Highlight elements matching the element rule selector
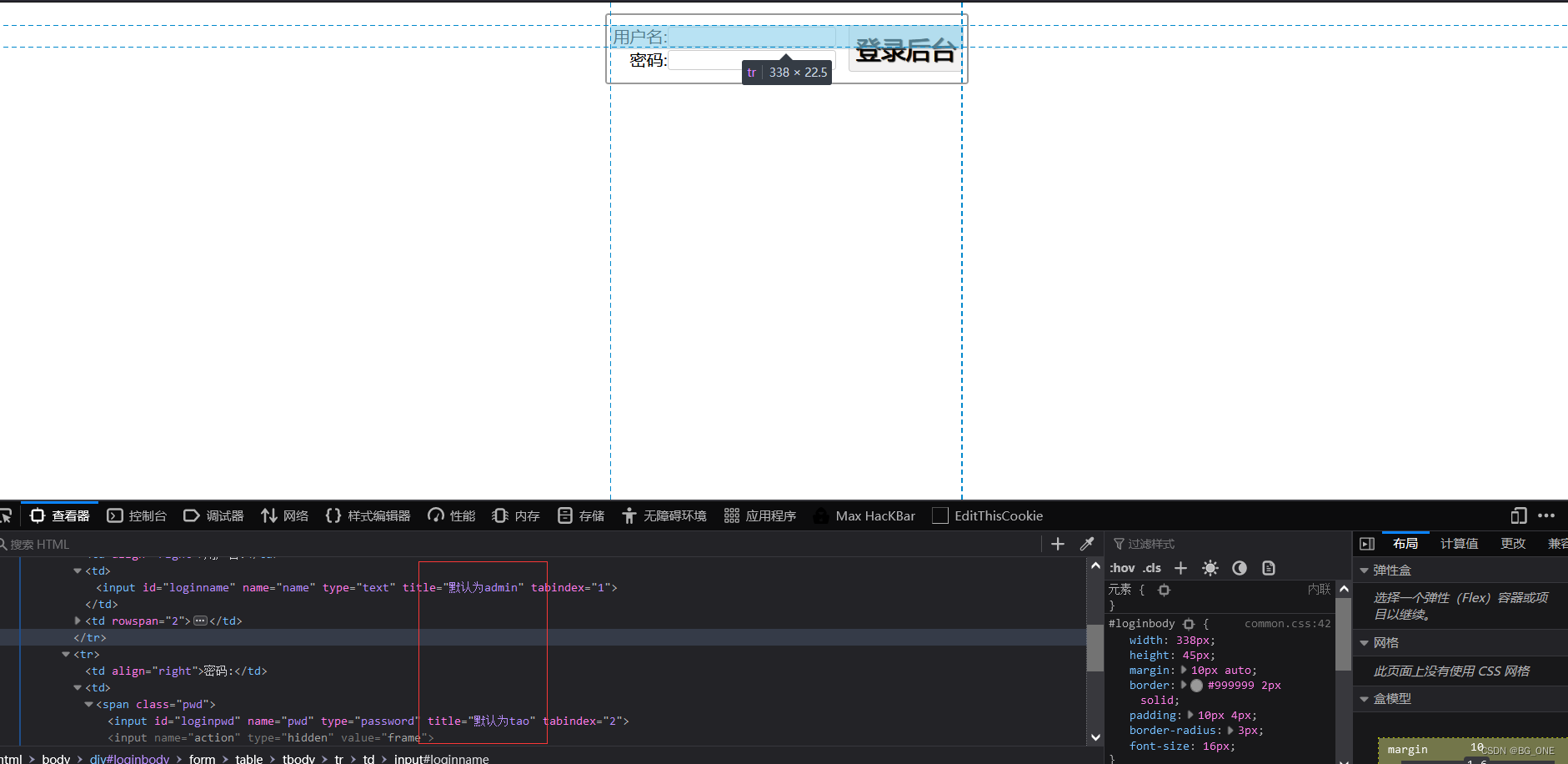The height and width of the screenshot is (764, 1568). (1165, 590)
